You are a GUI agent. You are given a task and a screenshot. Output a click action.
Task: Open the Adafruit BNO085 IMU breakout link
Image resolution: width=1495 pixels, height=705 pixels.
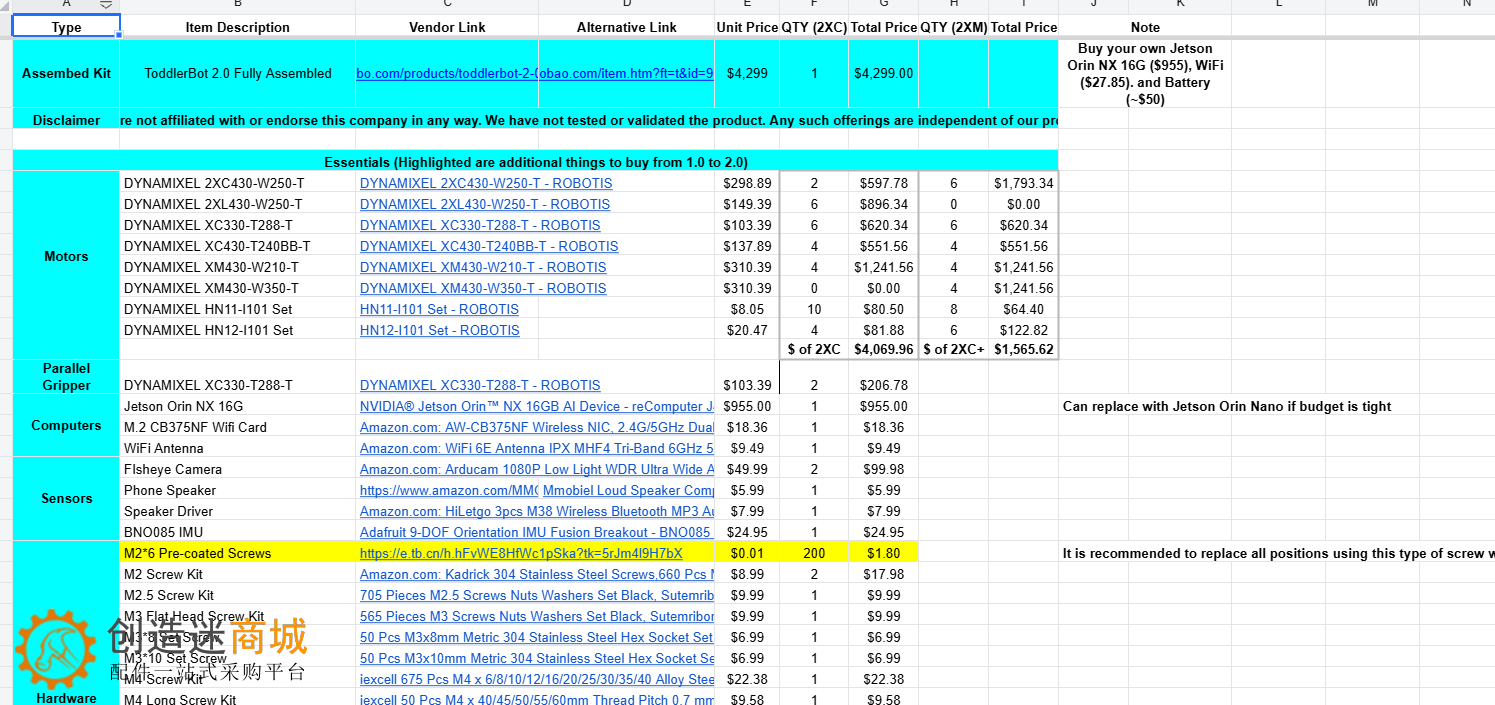click(x=535, y=532)
